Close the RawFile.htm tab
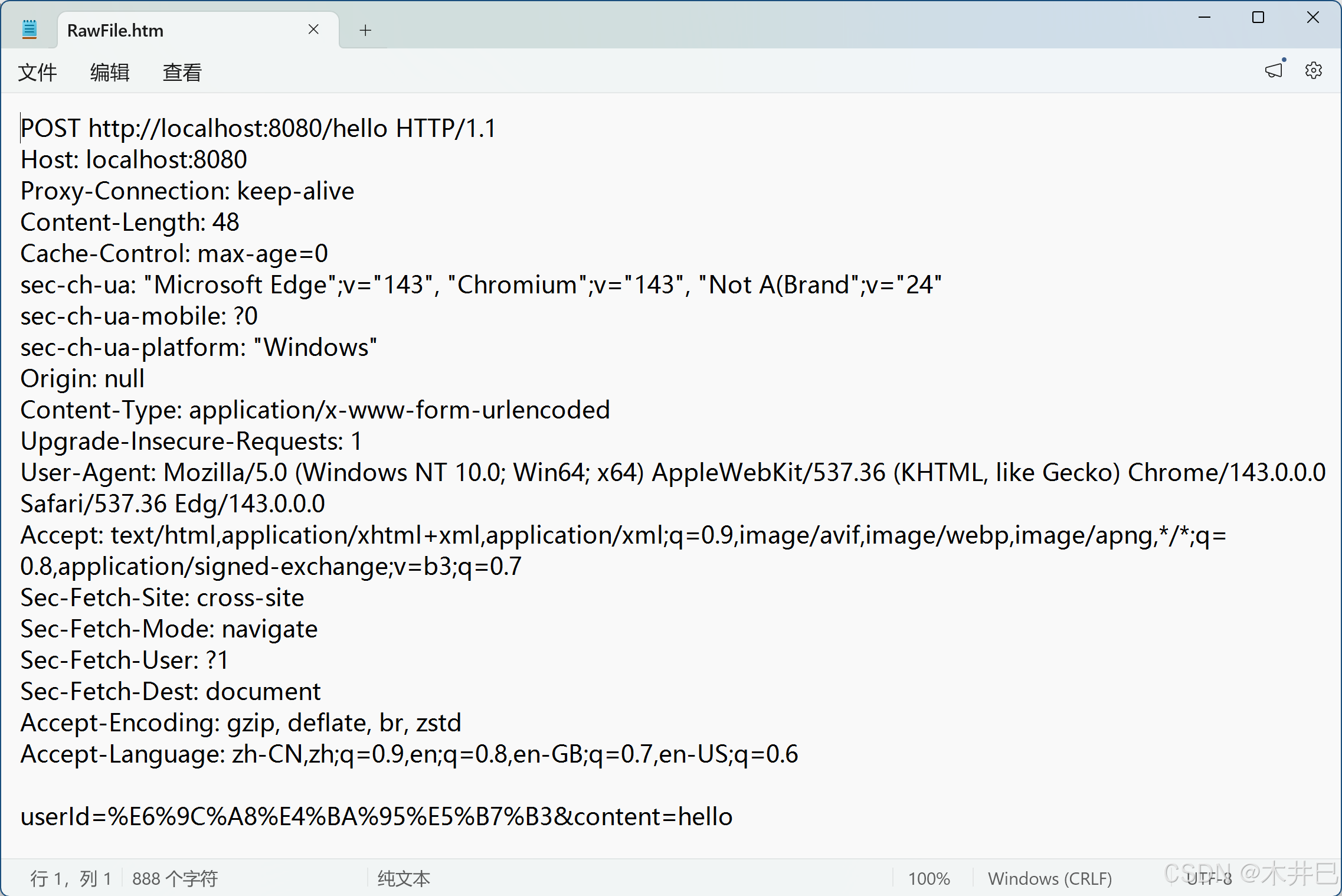This screenshot has width=1342, height=896. pos(313,30)
